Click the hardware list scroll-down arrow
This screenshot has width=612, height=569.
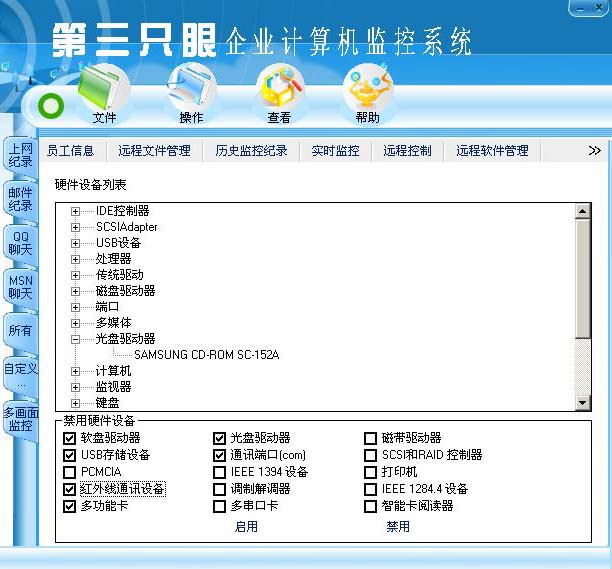582,402
